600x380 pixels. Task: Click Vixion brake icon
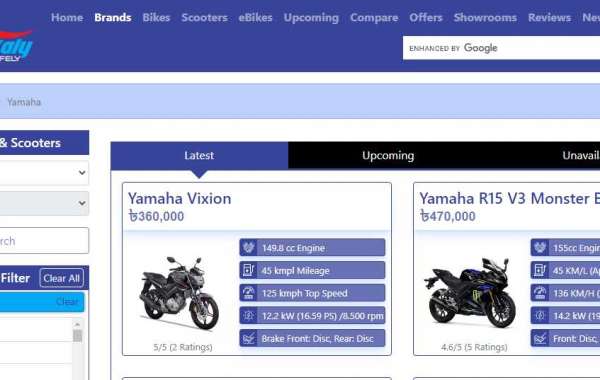pyautogui.click(x=248, y=338)
